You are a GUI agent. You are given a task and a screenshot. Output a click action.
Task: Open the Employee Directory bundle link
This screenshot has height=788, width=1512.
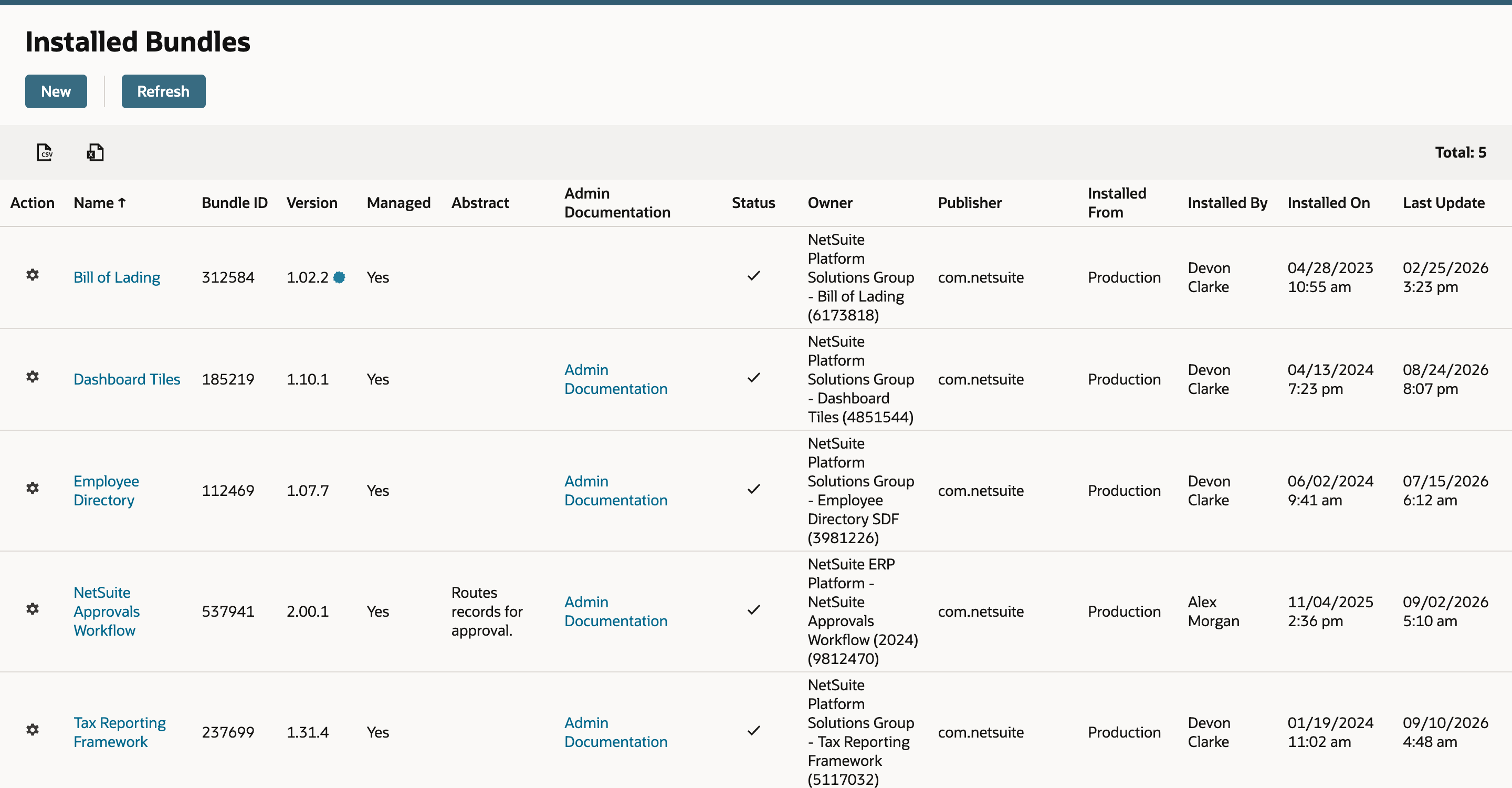click(106, 490)
